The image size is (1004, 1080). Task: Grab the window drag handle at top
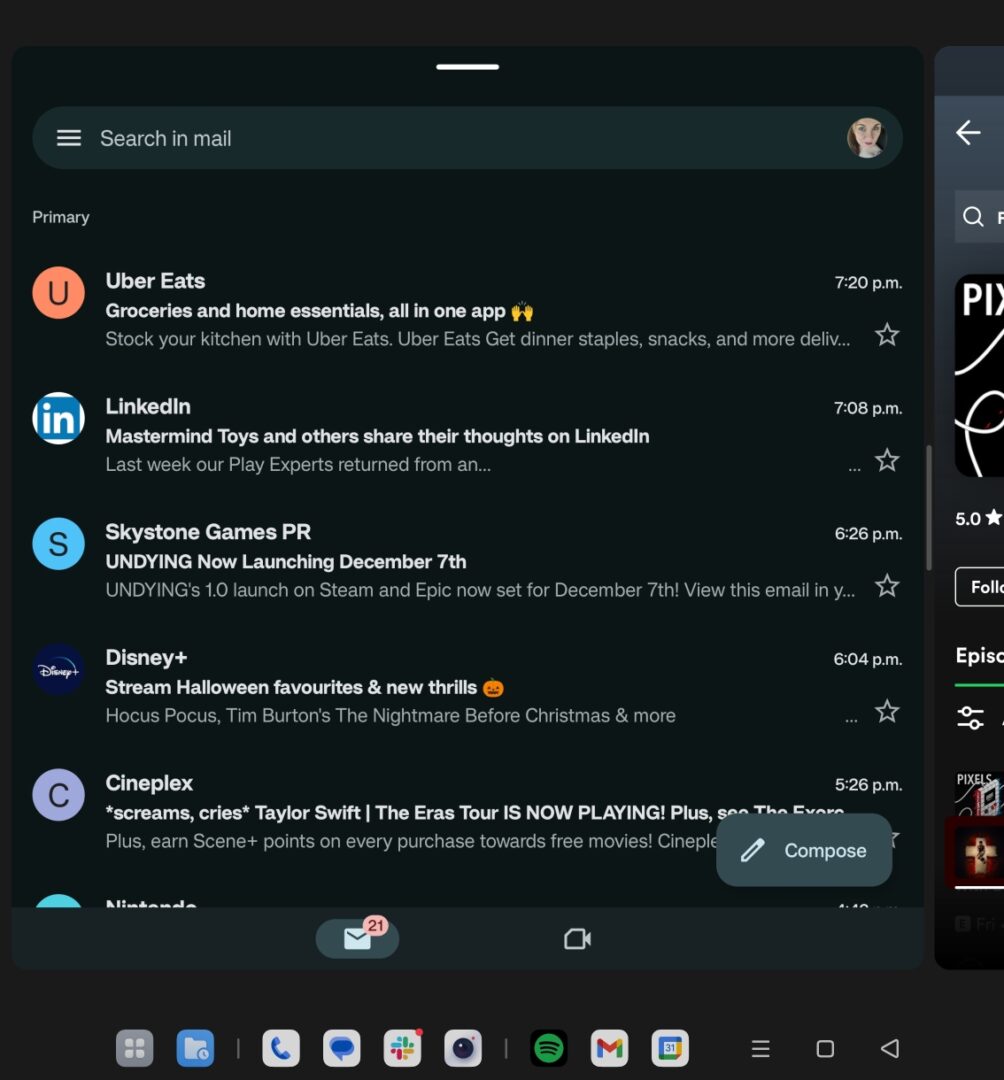tap(467, 66)
